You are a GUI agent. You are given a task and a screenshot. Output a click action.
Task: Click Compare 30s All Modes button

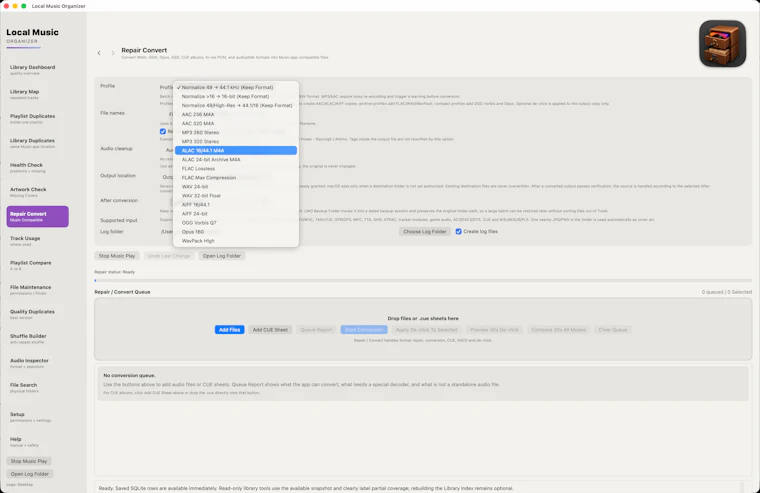coord(558,330)
